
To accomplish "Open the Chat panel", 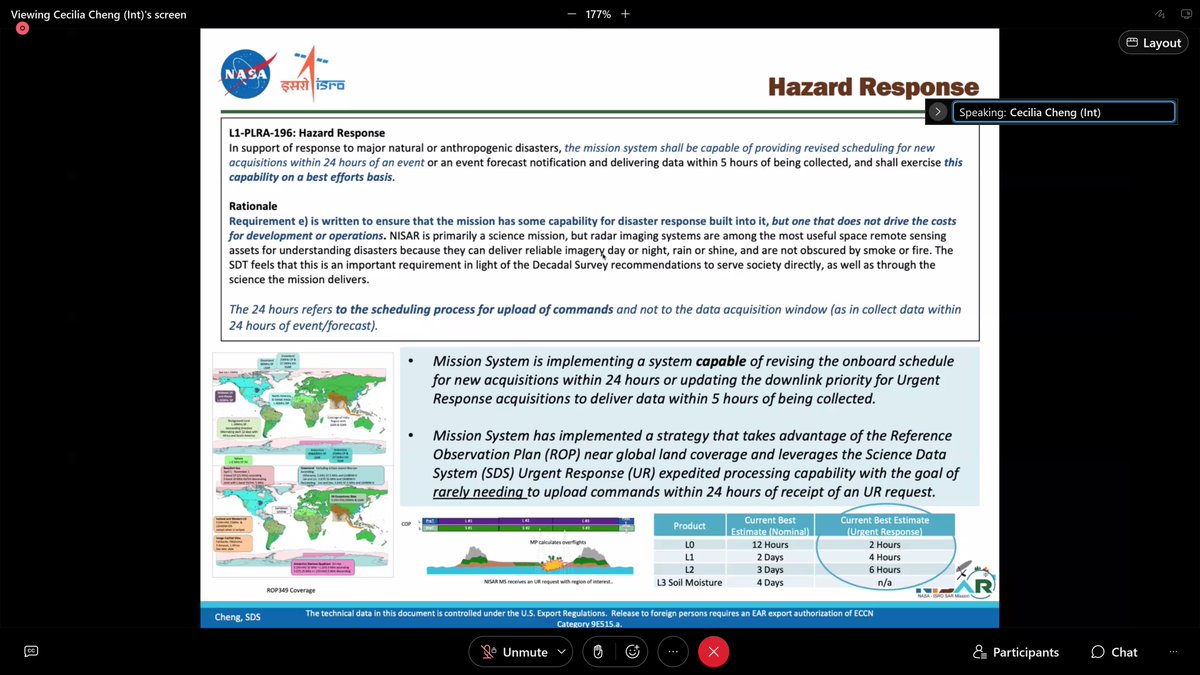I will pyautogui.click(x=1114, y=652).
